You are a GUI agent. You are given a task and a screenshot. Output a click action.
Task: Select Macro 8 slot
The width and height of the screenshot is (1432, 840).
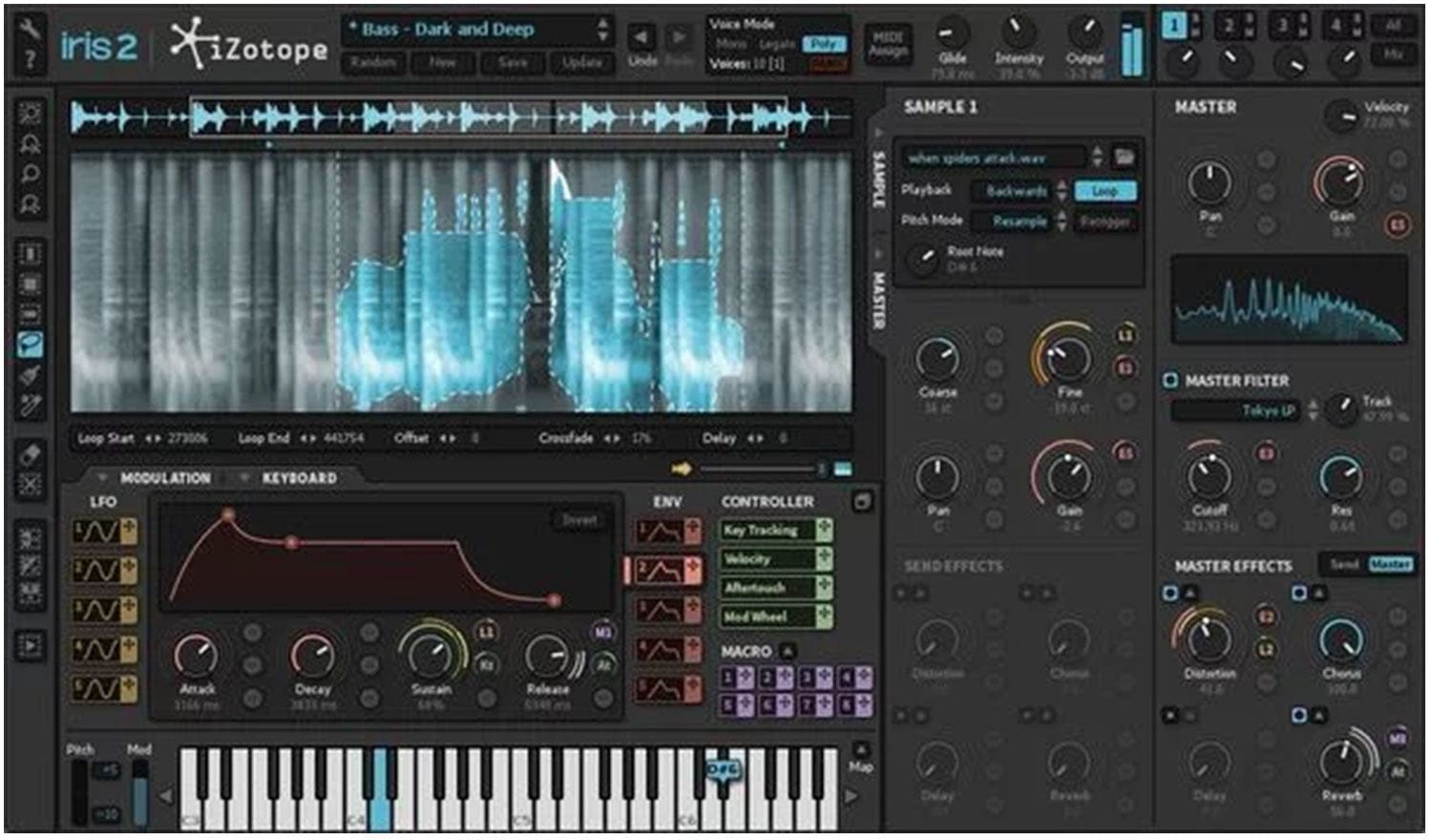point(855,705)
